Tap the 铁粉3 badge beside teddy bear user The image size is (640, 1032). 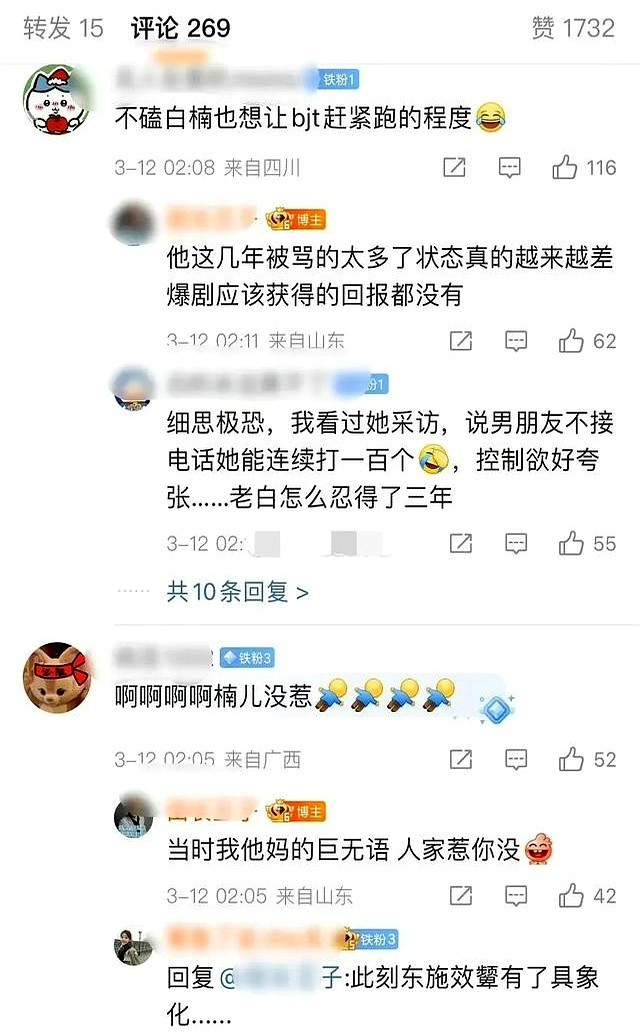click(247, 658)
